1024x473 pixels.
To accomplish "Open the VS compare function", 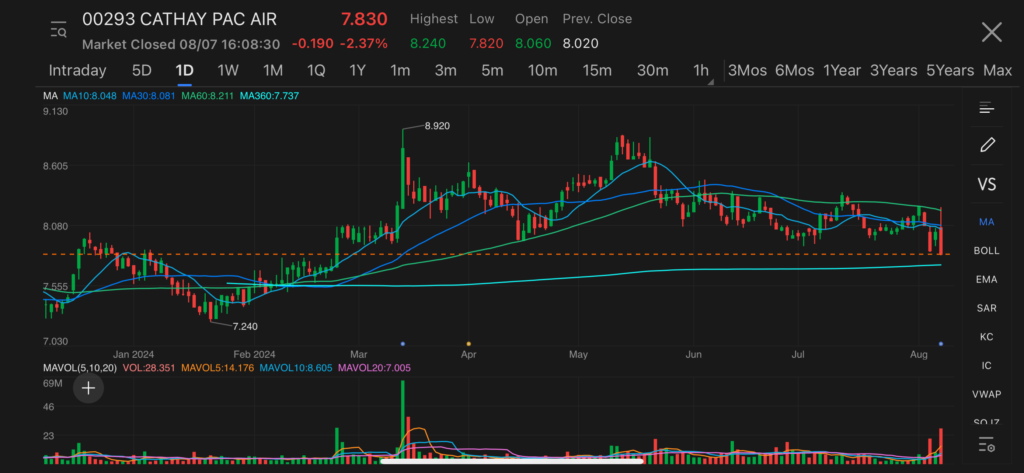I will click(987, 184).
